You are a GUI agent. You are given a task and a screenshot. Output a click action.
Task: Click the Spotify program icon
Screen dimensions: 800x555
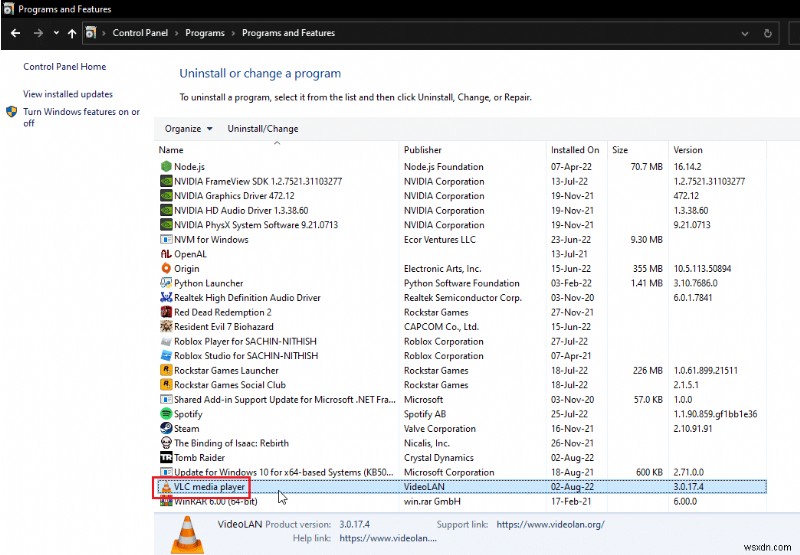(166, 414)
